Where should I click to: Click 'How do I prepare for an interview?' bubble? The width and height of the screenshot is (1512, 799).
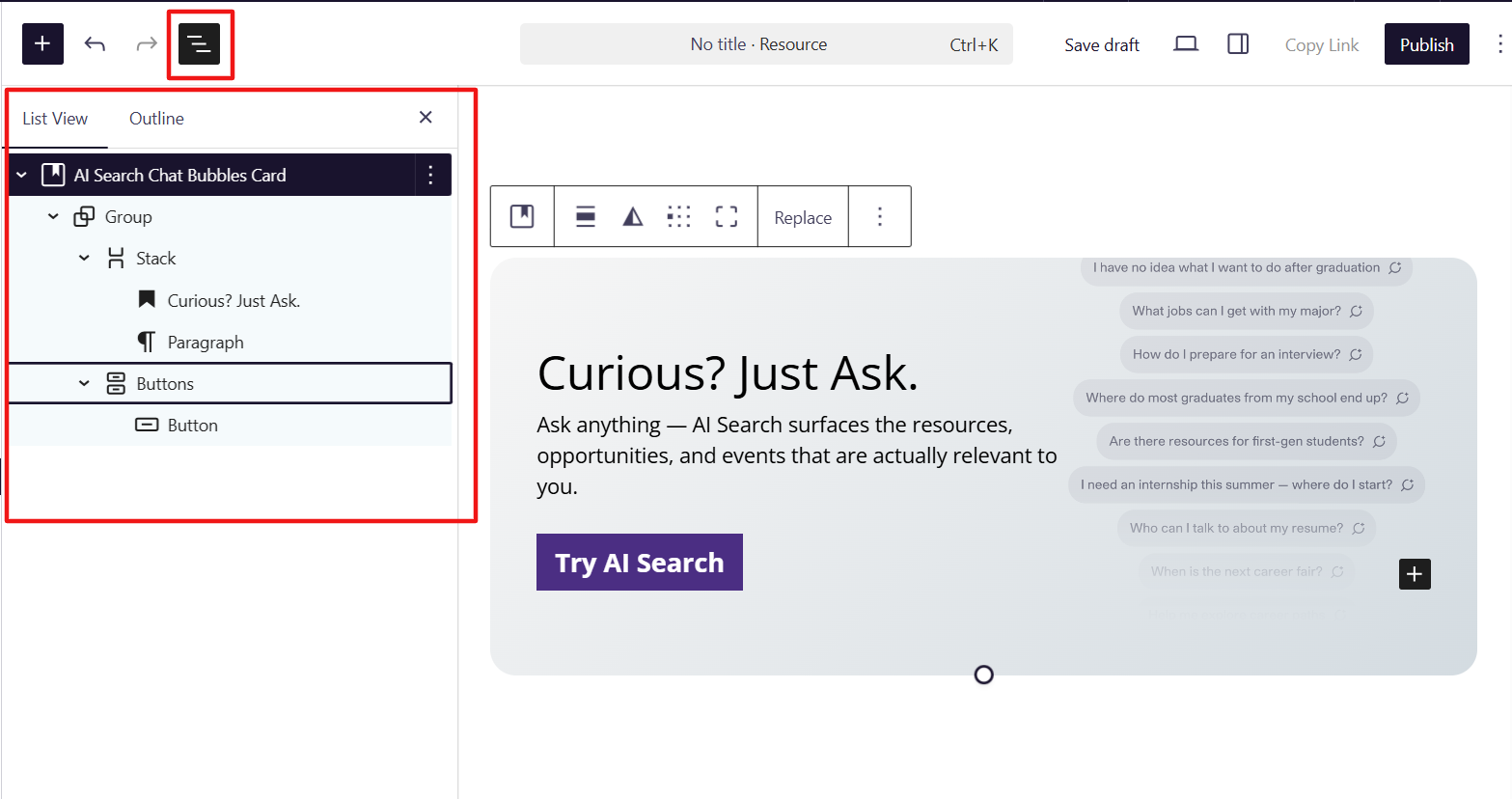point(1247,354)
